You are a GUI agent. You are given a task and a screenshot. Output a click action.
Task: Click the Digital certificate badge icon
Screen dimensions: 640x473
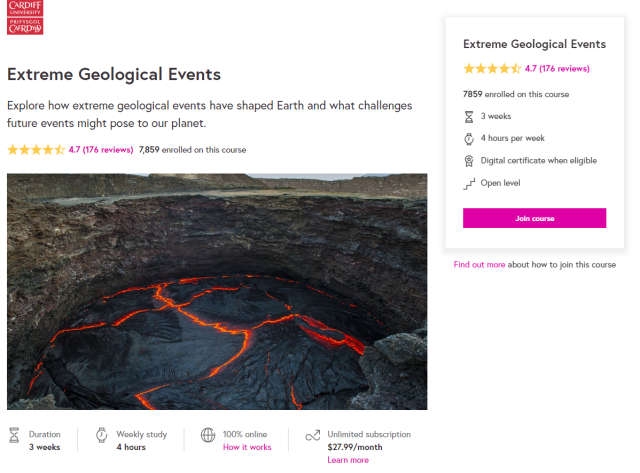tap(468, 160)
